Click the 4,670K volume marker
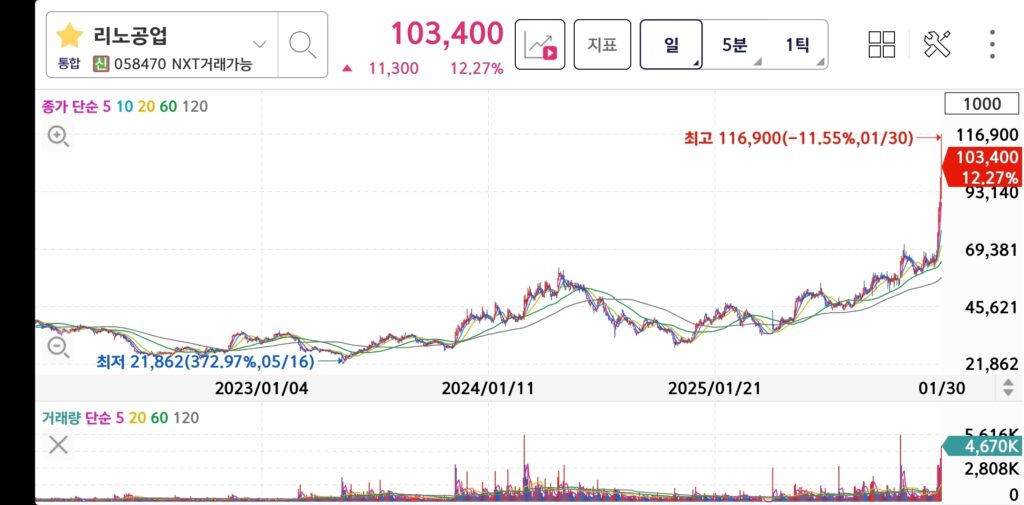This screenshot has width=1024, height=505. pyautogui.click(x=985, y=447)
